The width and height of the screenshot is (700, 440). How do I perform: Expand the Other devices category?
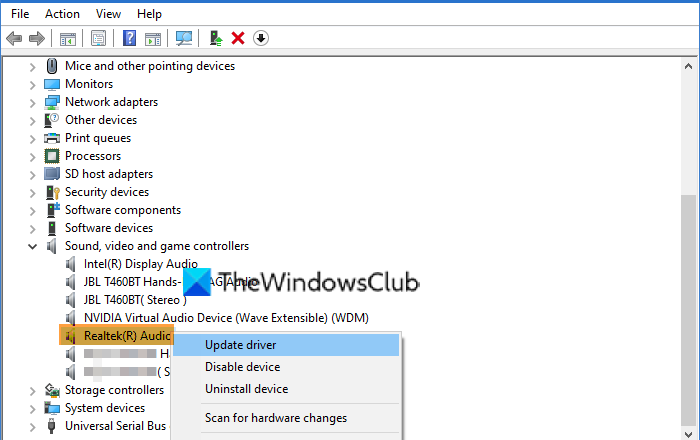[32, 121]
